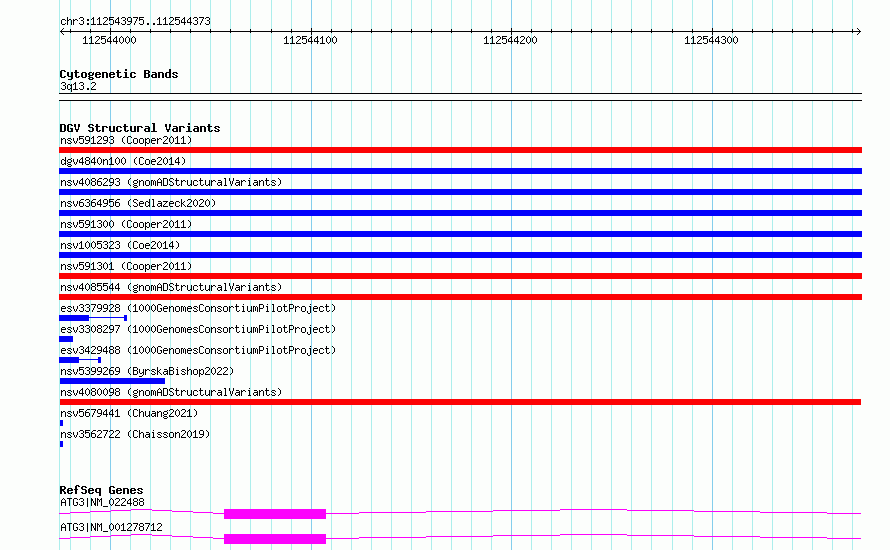Click the nsv1005323 (Coe2014) label
Image resolution: width=890 pixels, height=550 pixels.
point(120,245)
